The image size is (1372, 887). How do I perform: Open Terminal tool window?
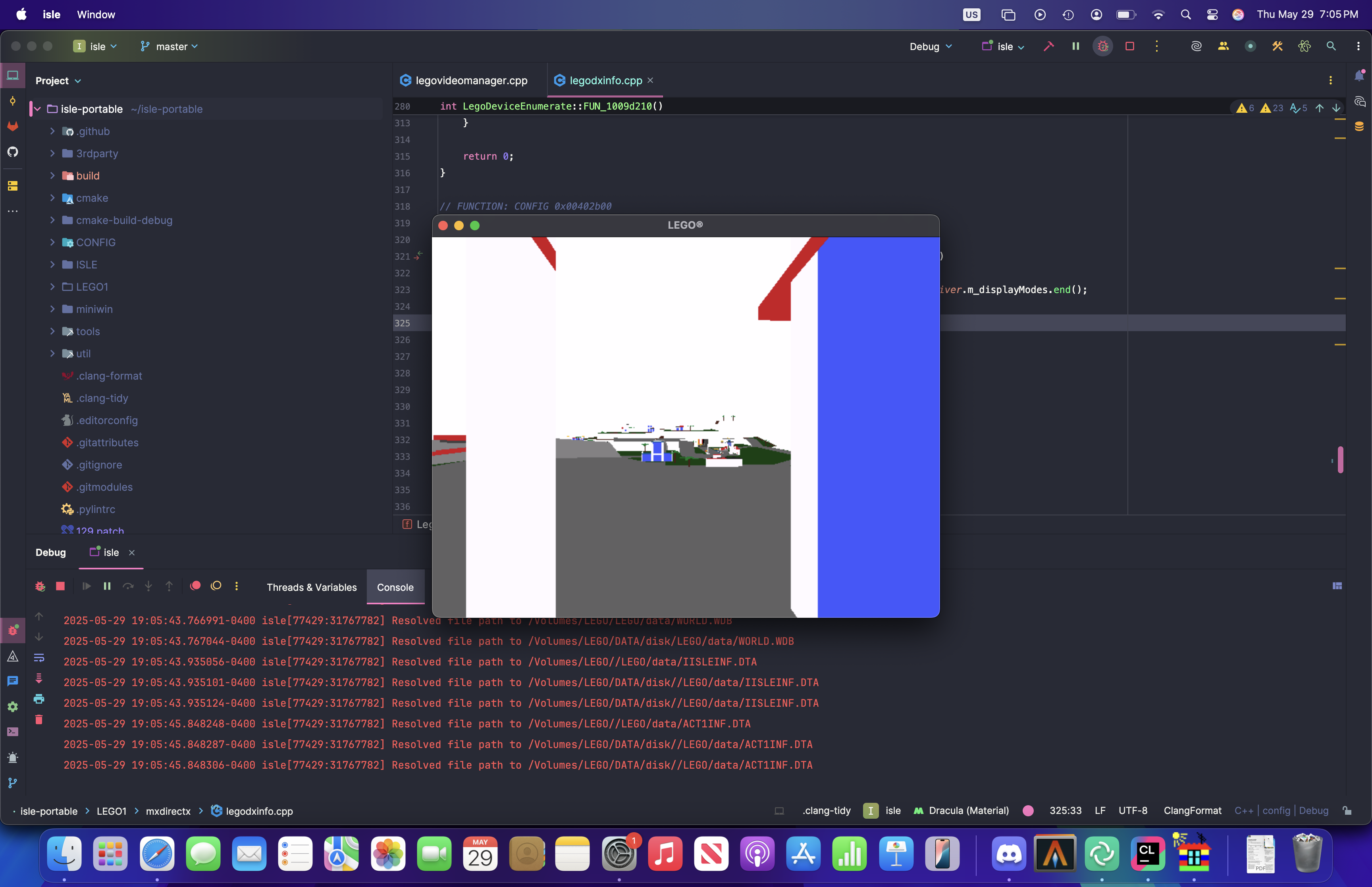point(13,732)
